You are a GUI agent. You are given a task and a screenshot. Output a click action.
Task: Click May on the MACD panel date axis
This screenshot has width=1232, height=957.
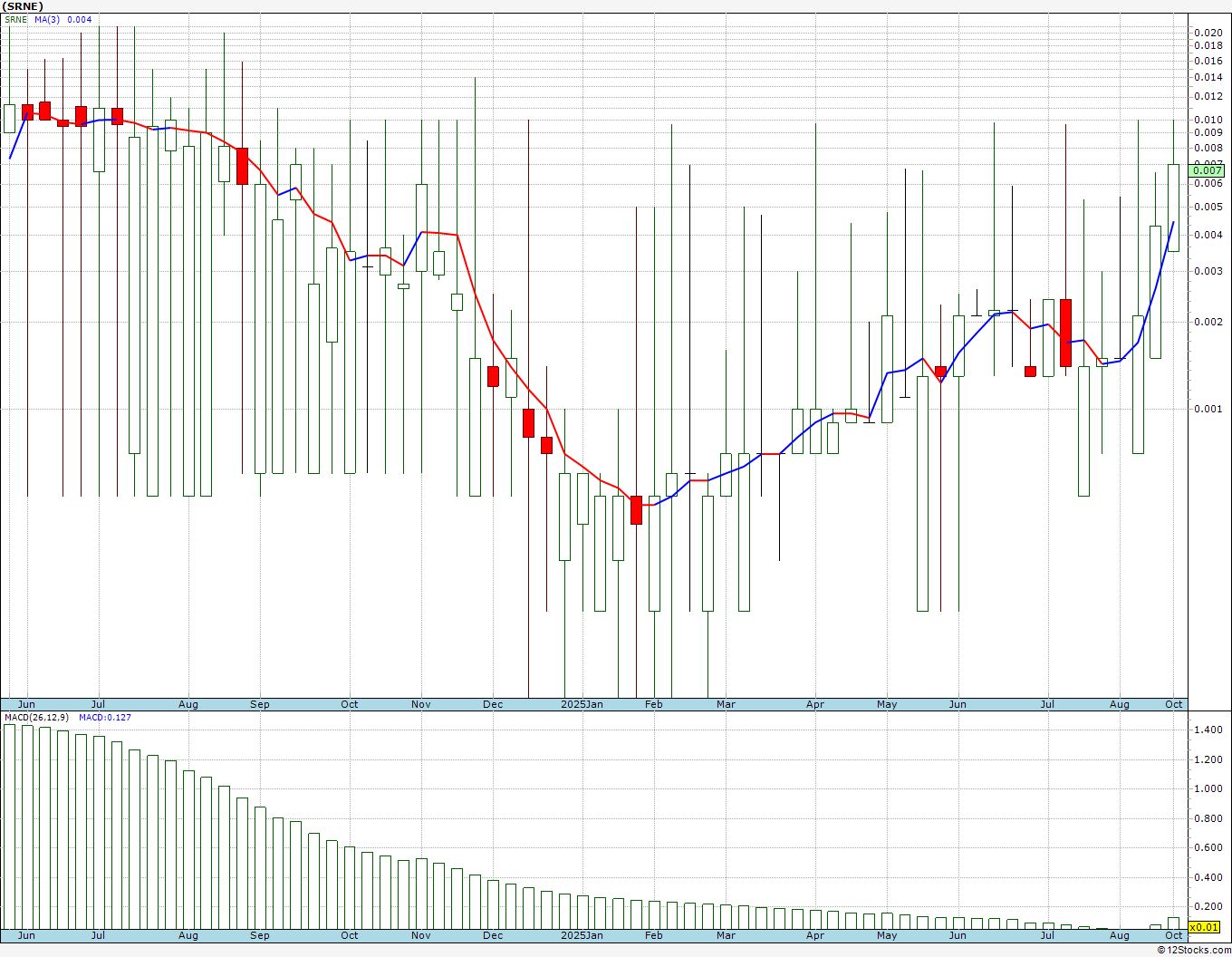pyautogui.click(x=887, y=935)
